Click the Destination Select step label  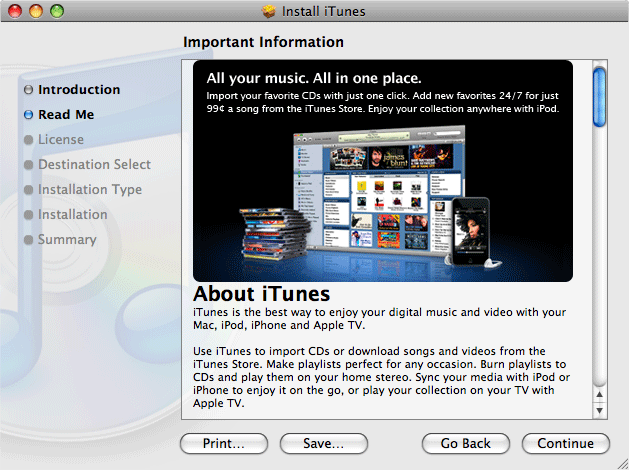click(94, 164)
